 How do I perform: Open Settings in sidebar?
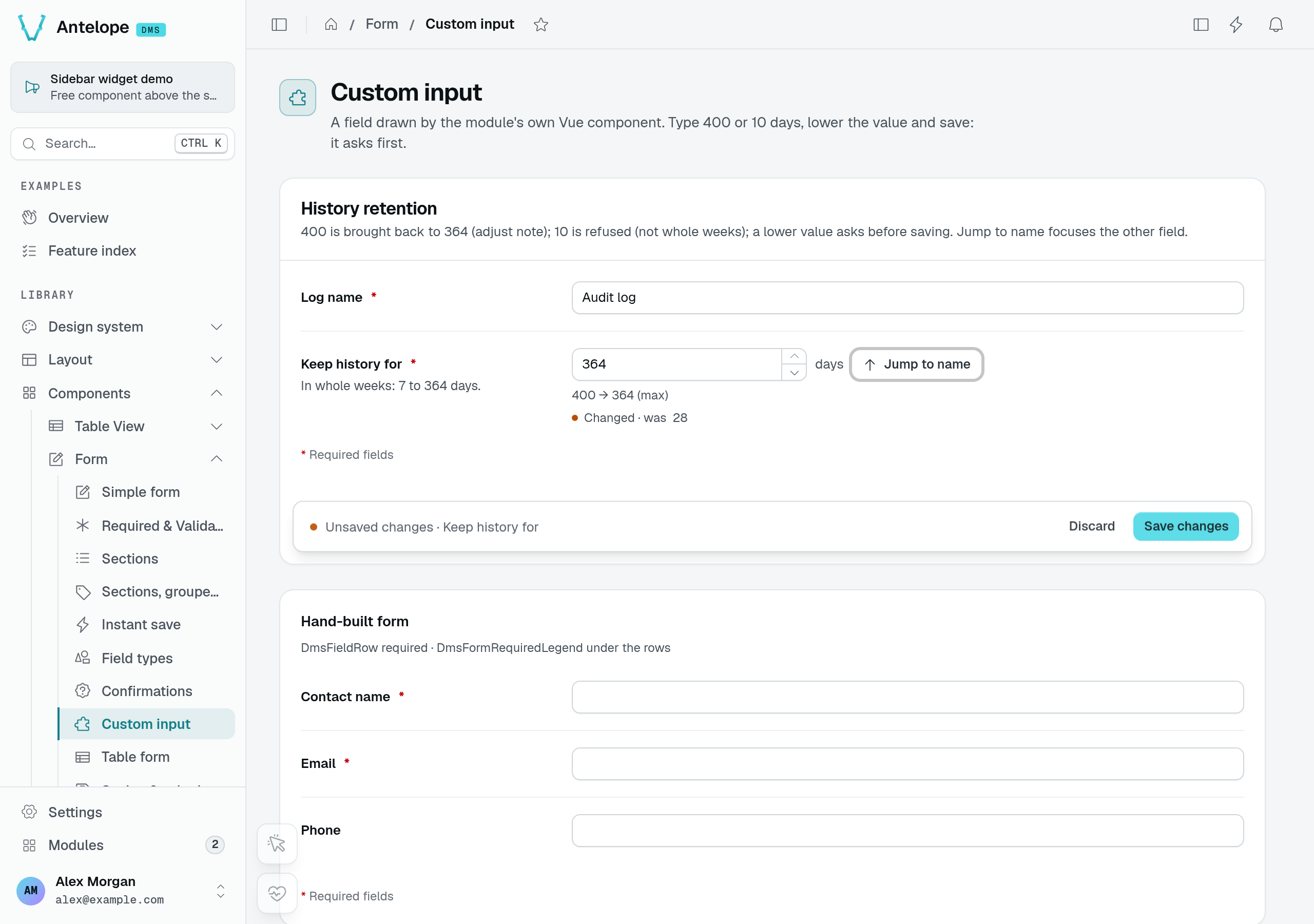pyautogui.click(x=123, y=812)
